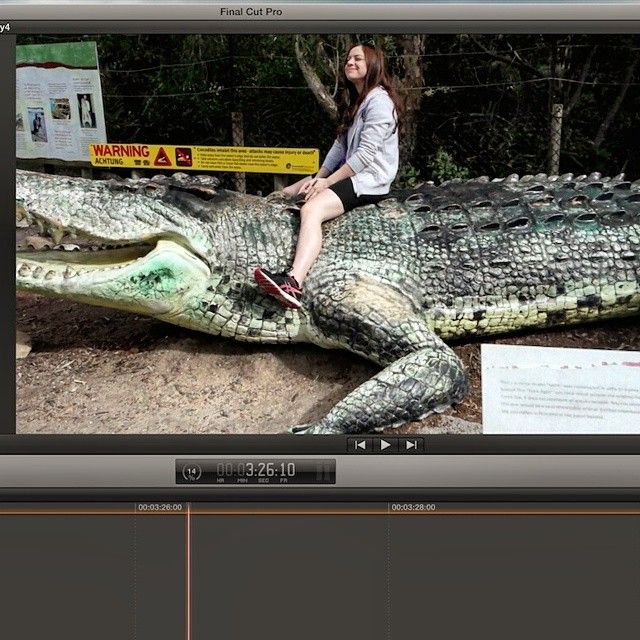Click the timecode display reading 3:26:10
The height and width of the screenshot is (640, 640).
pos(256,470)
